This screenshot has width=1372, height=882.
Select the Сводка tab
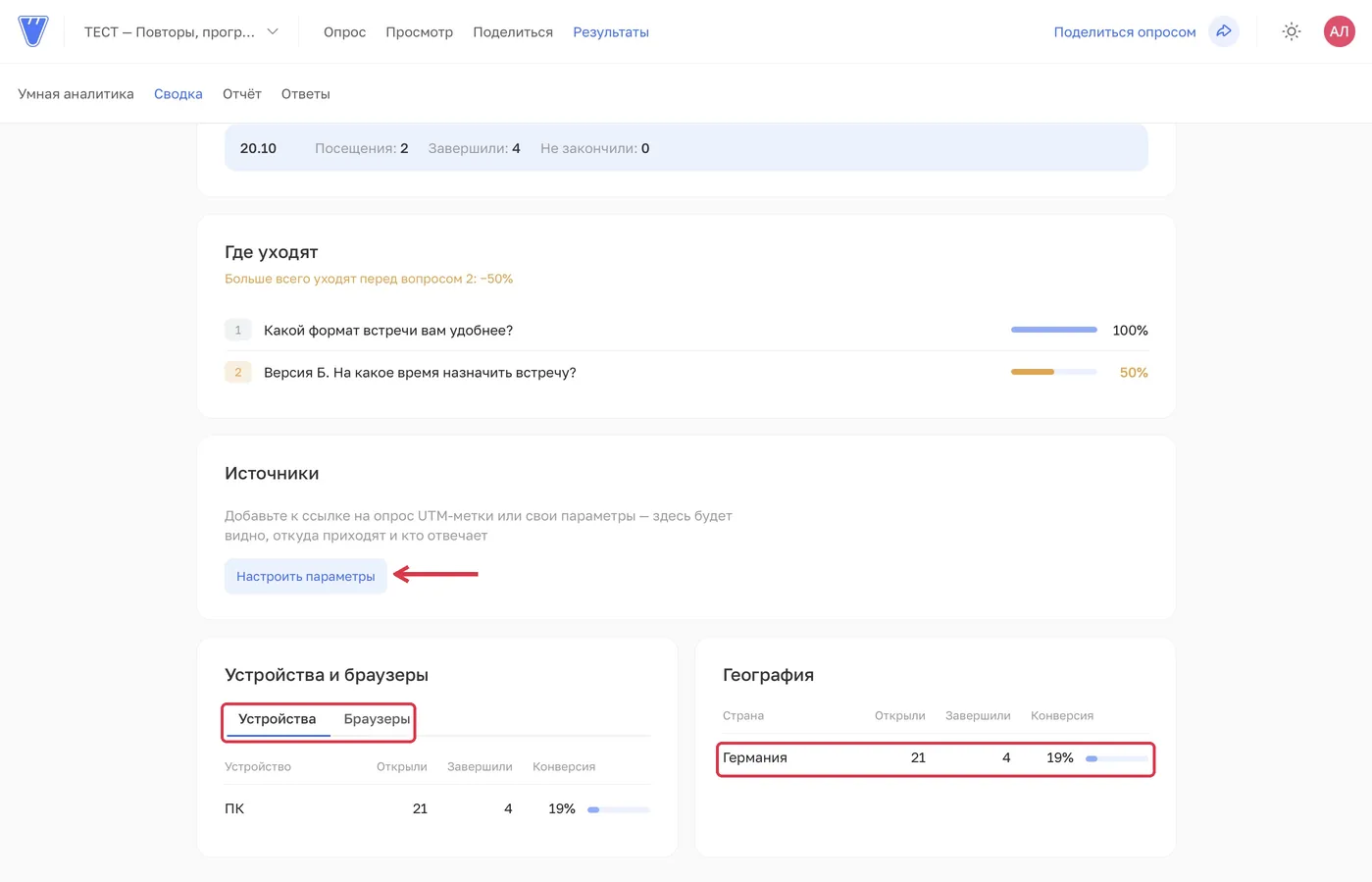[x=178, y=94]
